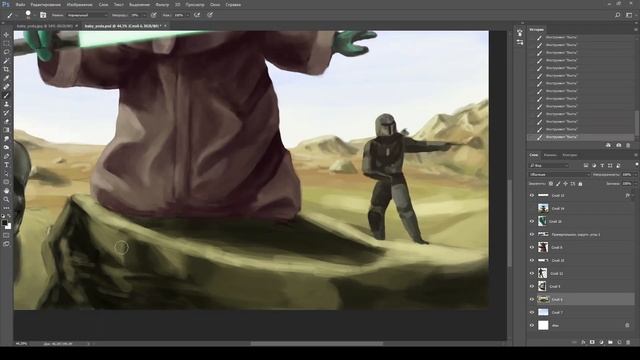Screen dimensions: 640x360
Task: Select the Brush tool in left toolbar
Action: click(6, 96)
